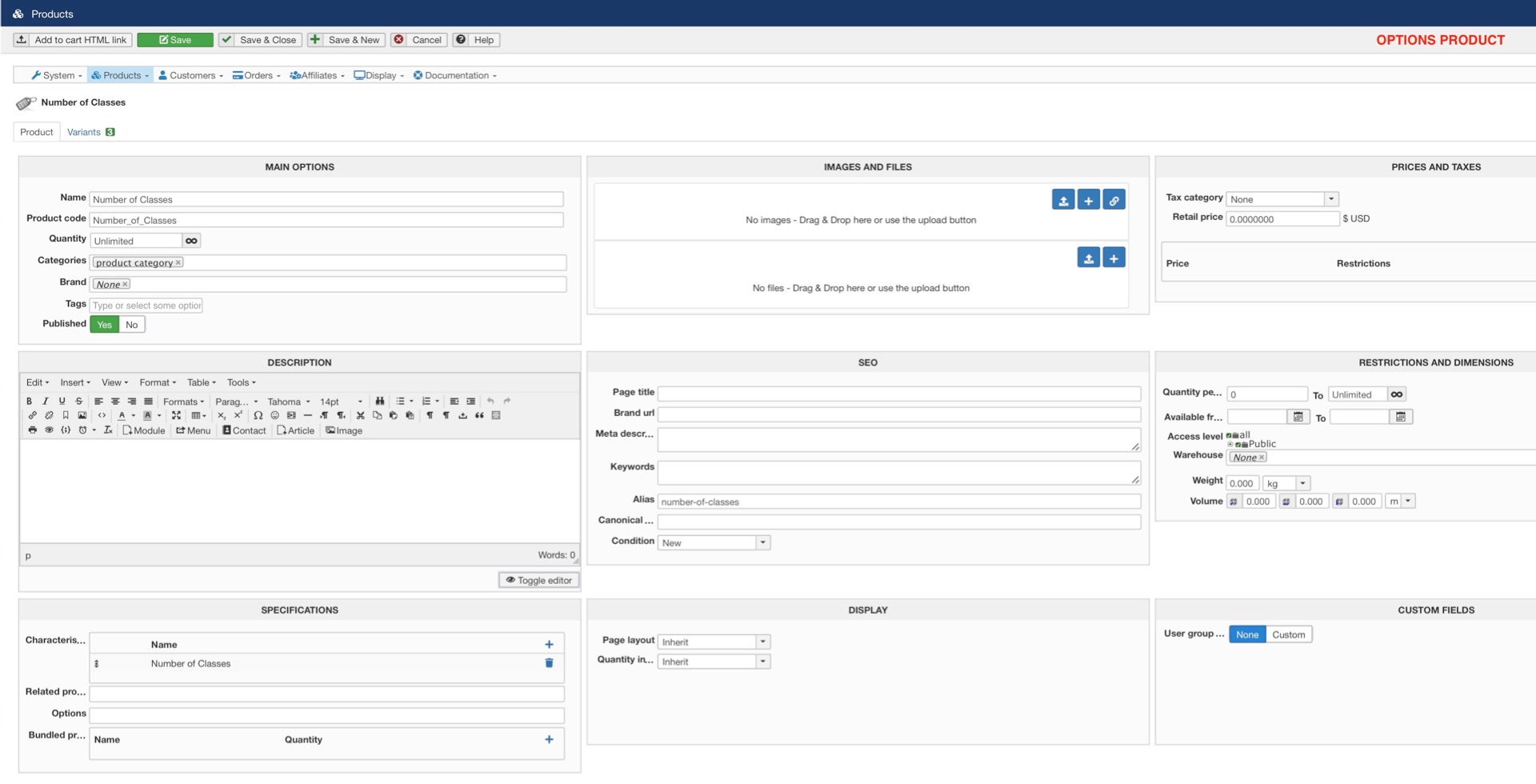Upload a file with the files upload icon

[x=1088, y=258]
